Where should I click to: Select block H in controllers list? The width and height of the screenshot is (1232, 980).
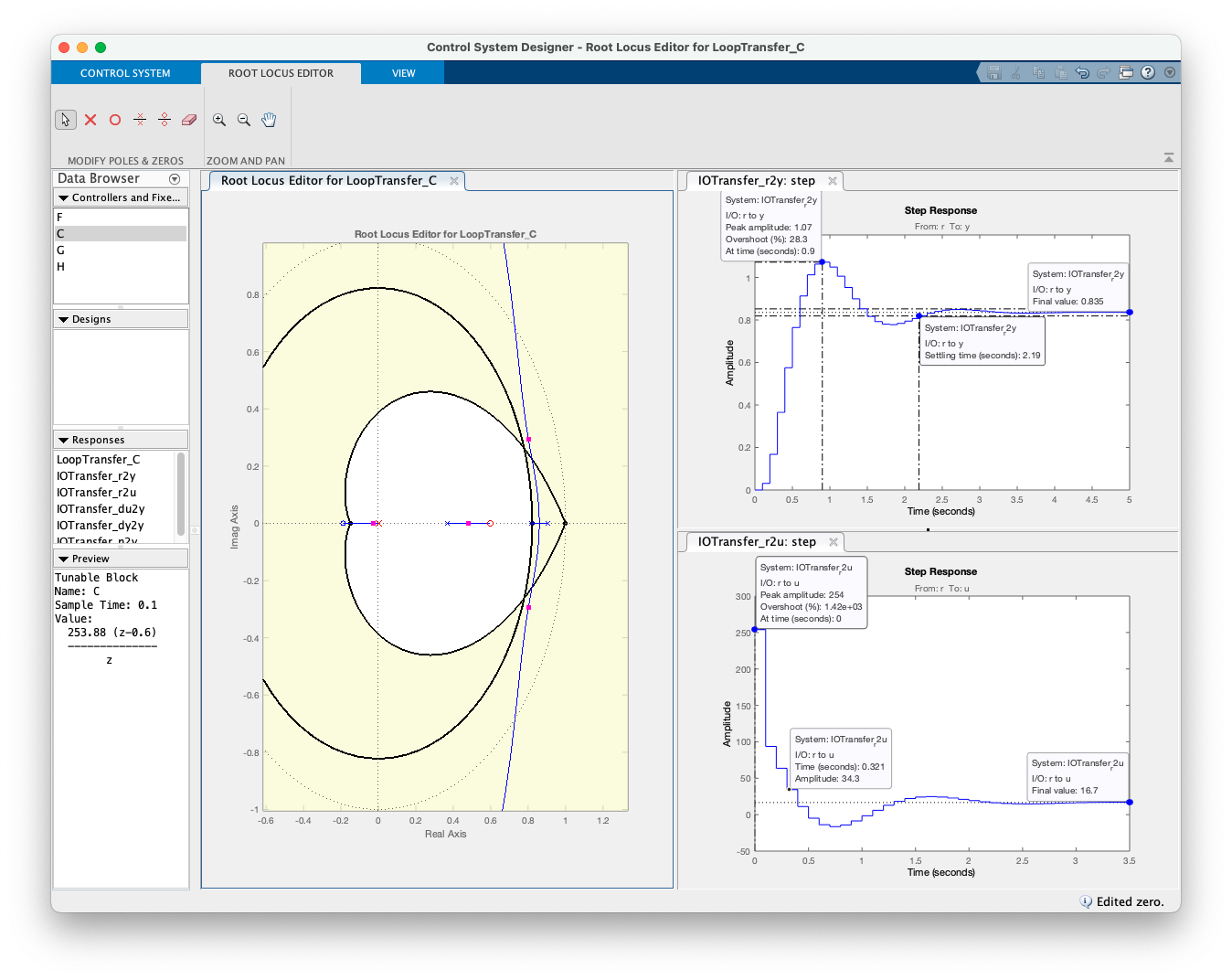pos(121,267)
